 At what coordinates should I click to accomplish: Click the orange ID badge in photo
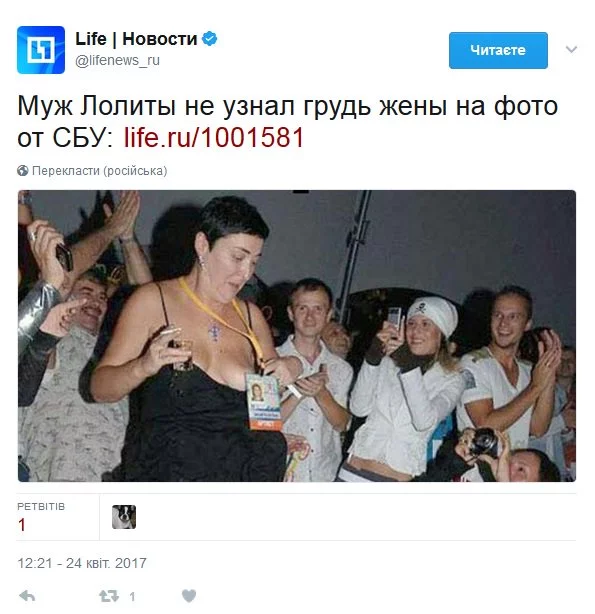(x=264, y=402)
